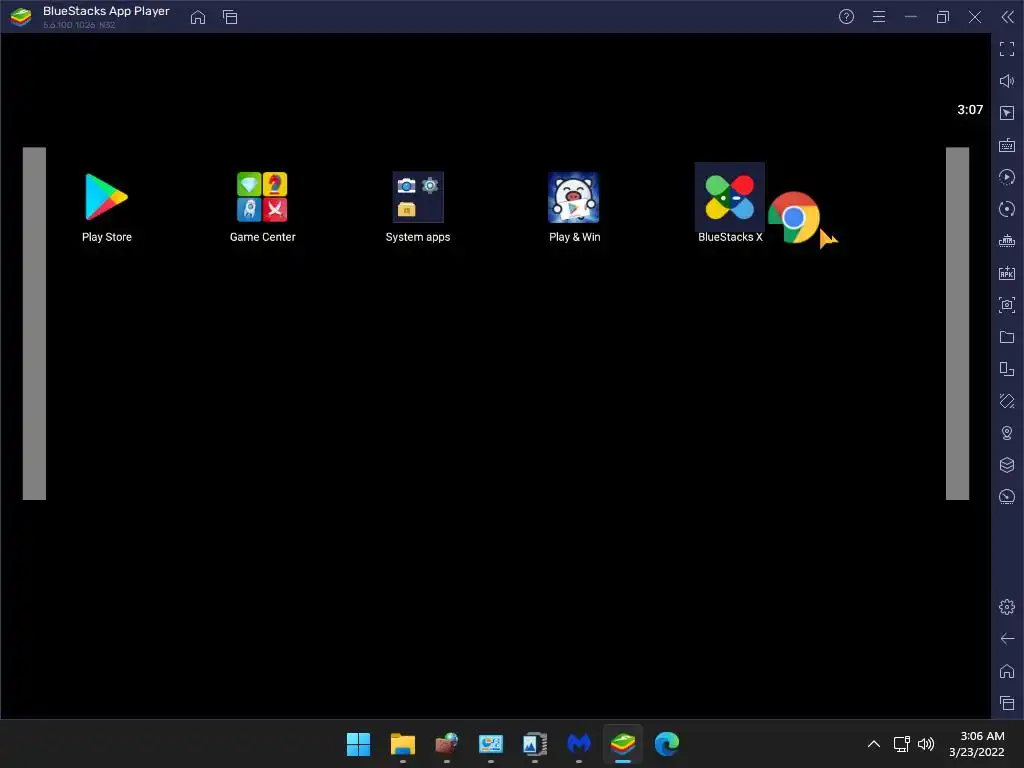Open the sidebar volume control
The image size is (1024, 768).
pos(1007,81)
